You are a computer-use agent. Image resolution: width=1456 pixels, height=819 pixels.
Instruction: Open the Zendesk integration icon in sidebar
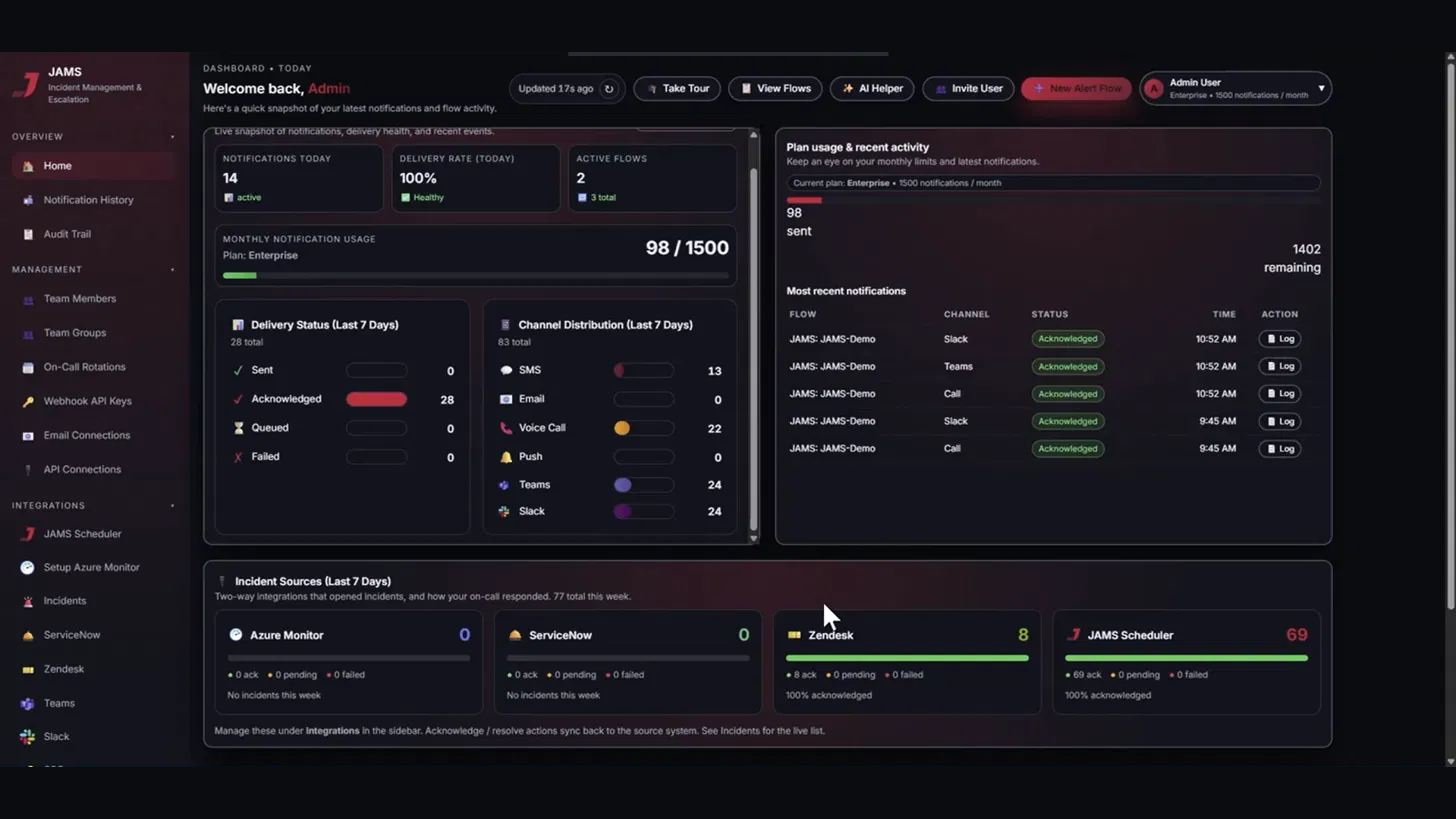point(28,669)
